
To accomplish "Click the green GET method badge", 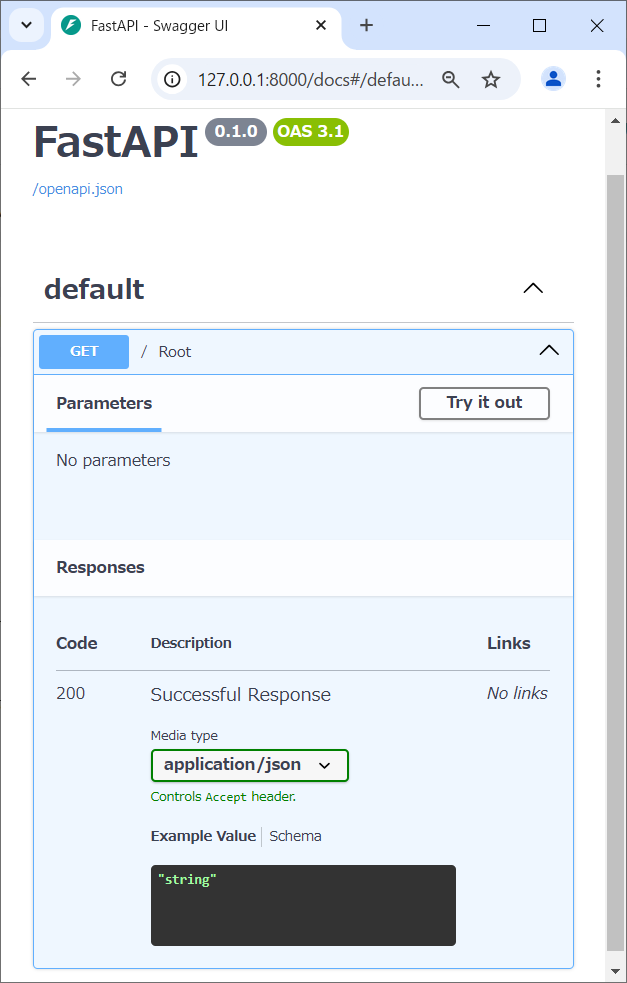I will 83,351.
